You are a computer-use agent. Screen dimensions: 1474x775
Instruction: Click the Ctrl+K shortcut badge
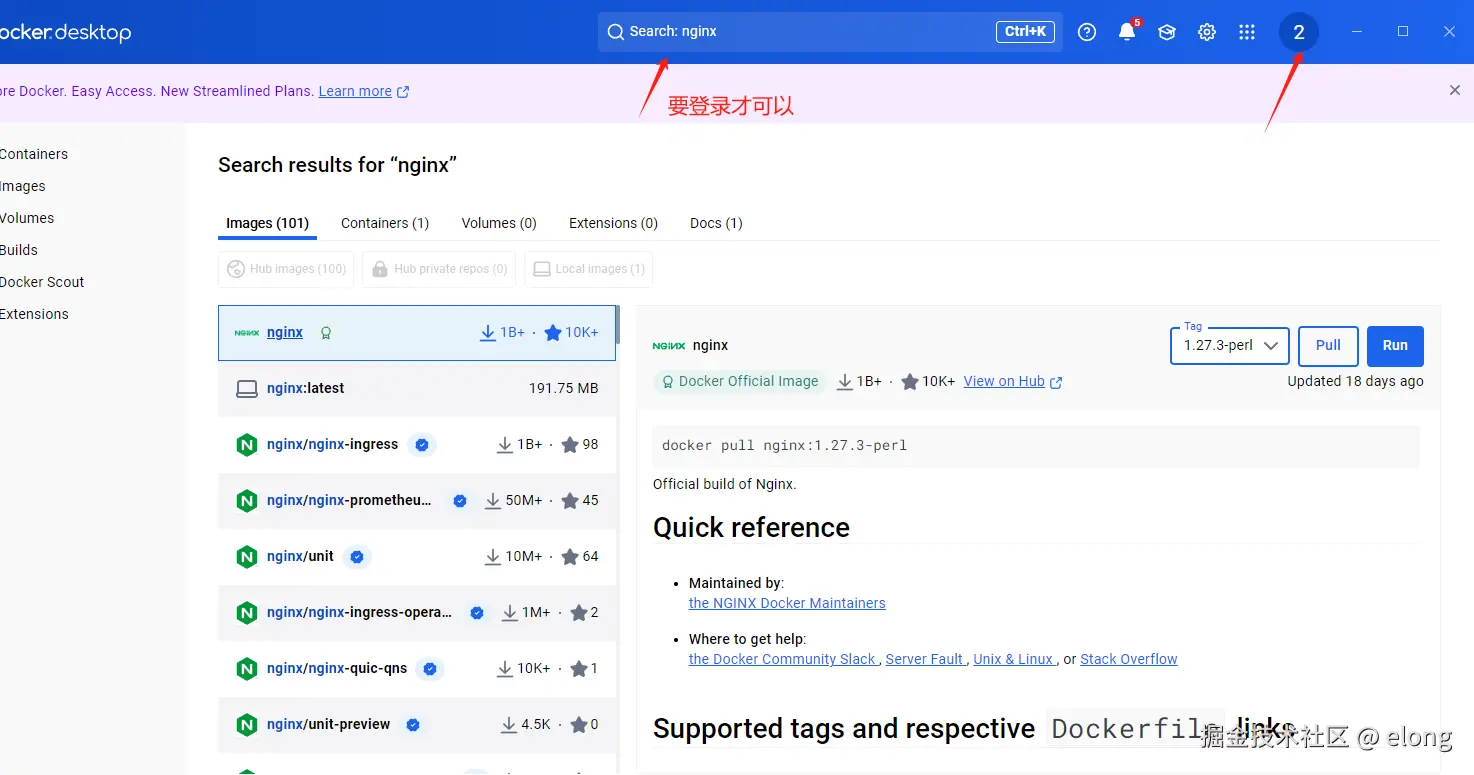(x=1025, y=32)
